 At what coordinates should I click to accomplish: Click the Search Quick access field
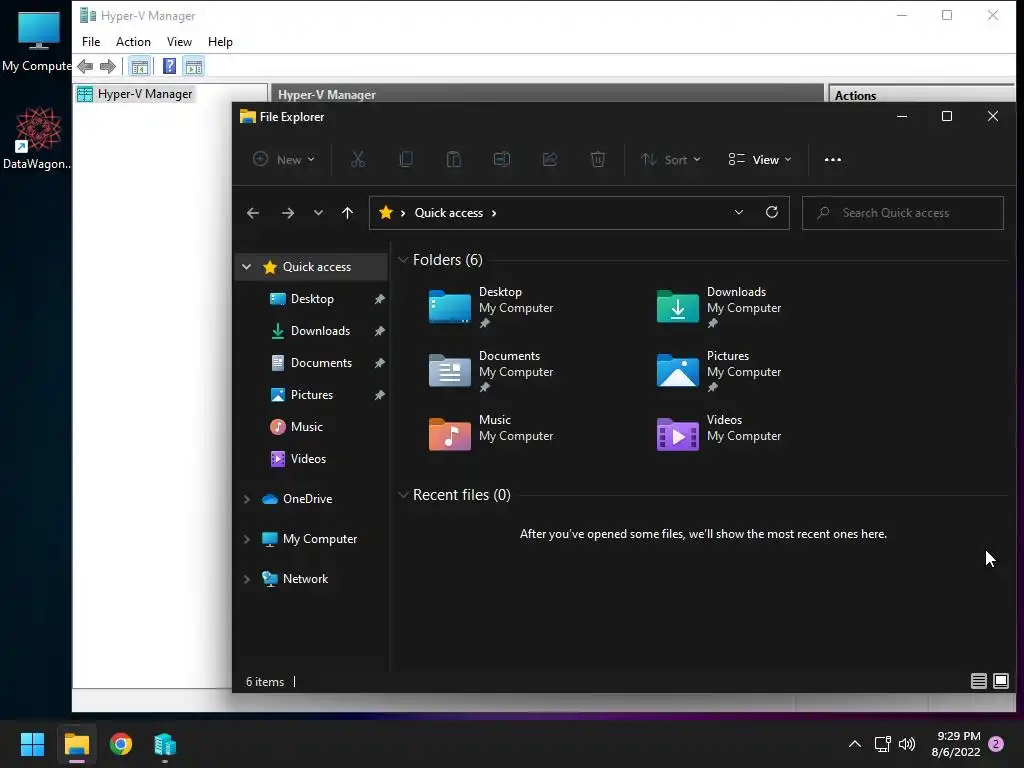(x=903, y=213)
